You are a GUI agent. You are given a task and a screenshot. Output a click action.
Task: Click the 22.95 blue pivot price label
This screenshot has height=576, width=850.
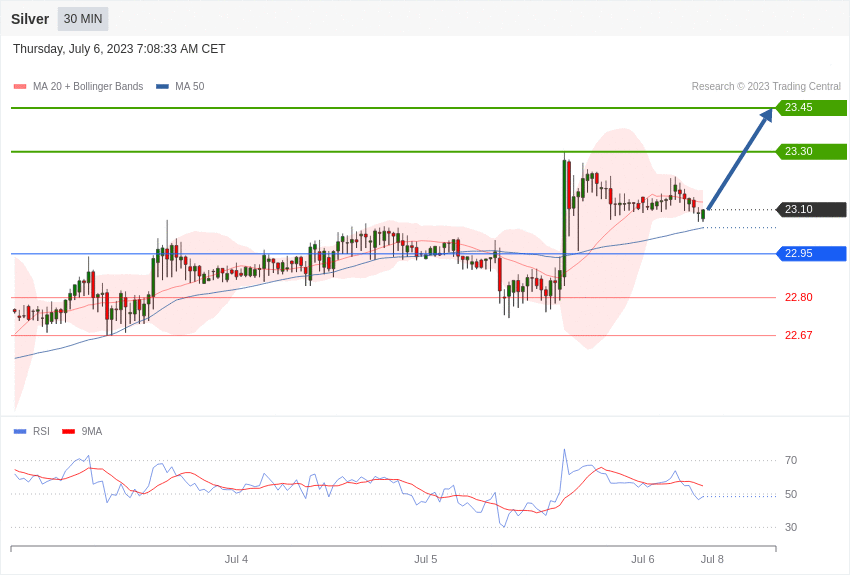point(812,254)
